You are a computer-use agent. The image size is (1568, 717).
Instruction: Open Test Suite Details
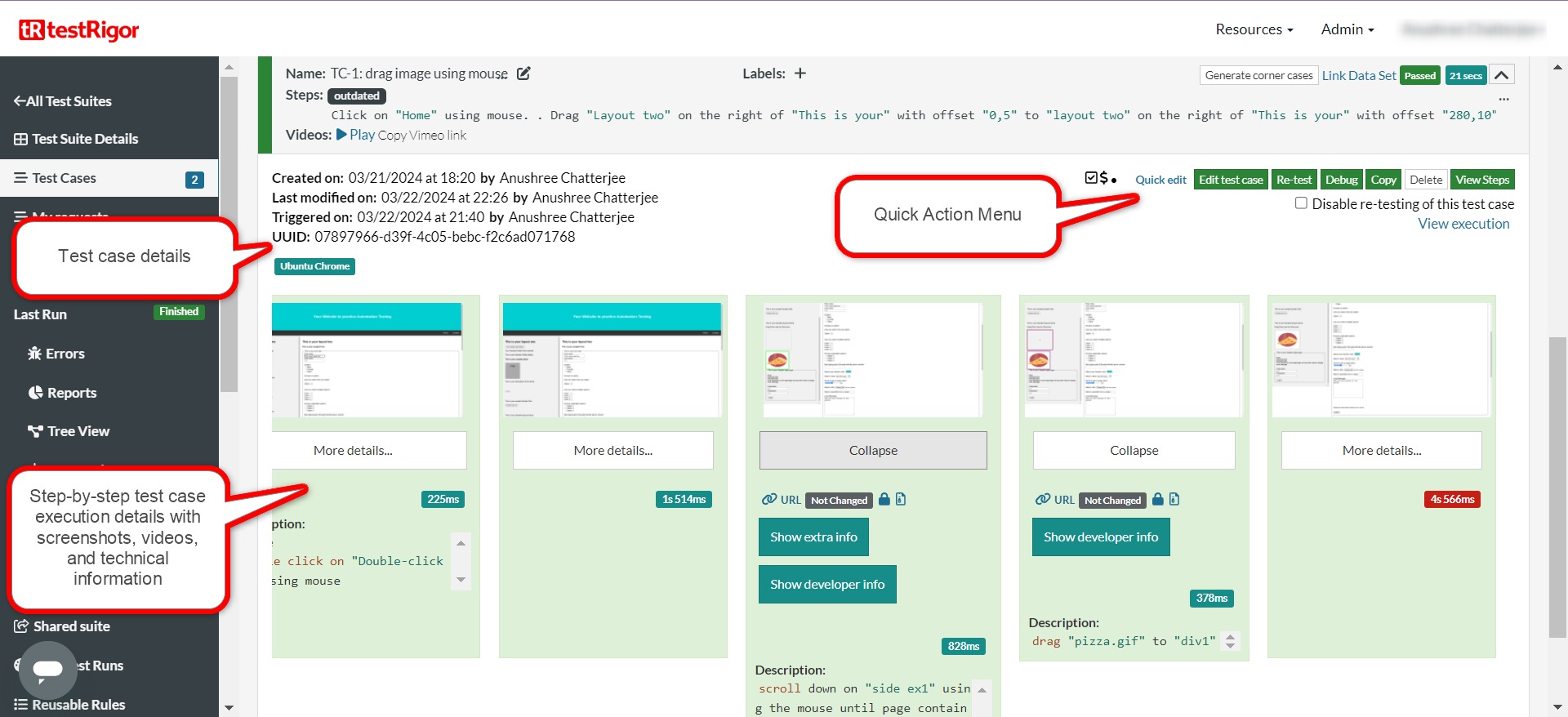coord(84,139)
